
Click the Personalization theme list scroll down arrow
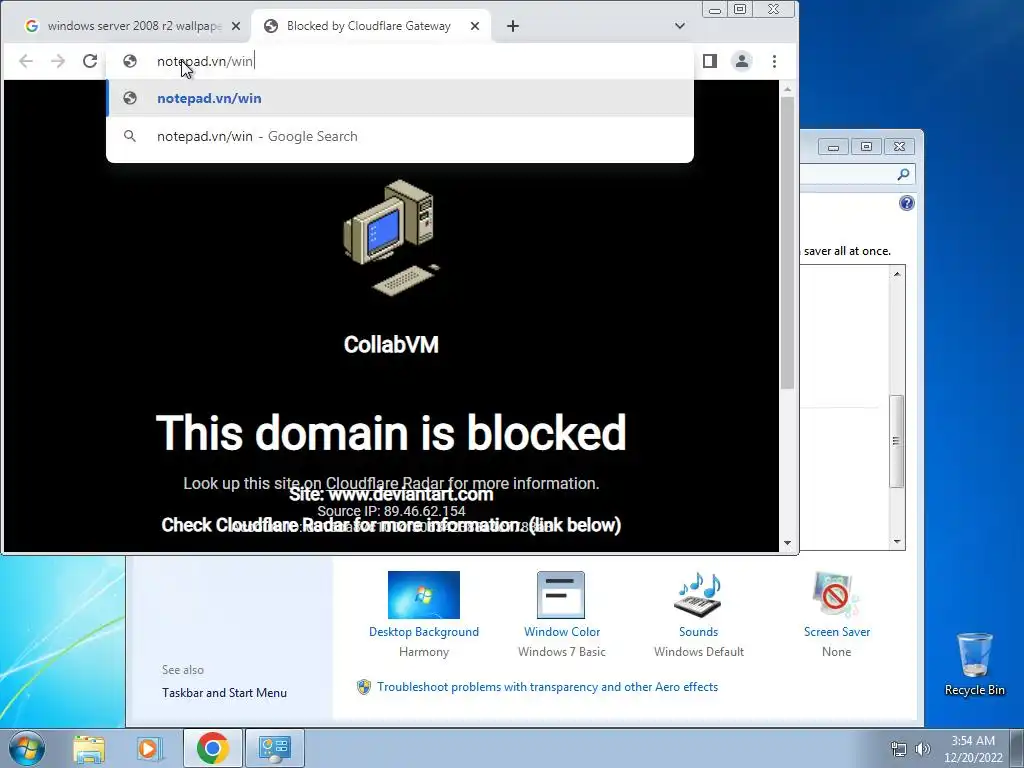(897, 541)
